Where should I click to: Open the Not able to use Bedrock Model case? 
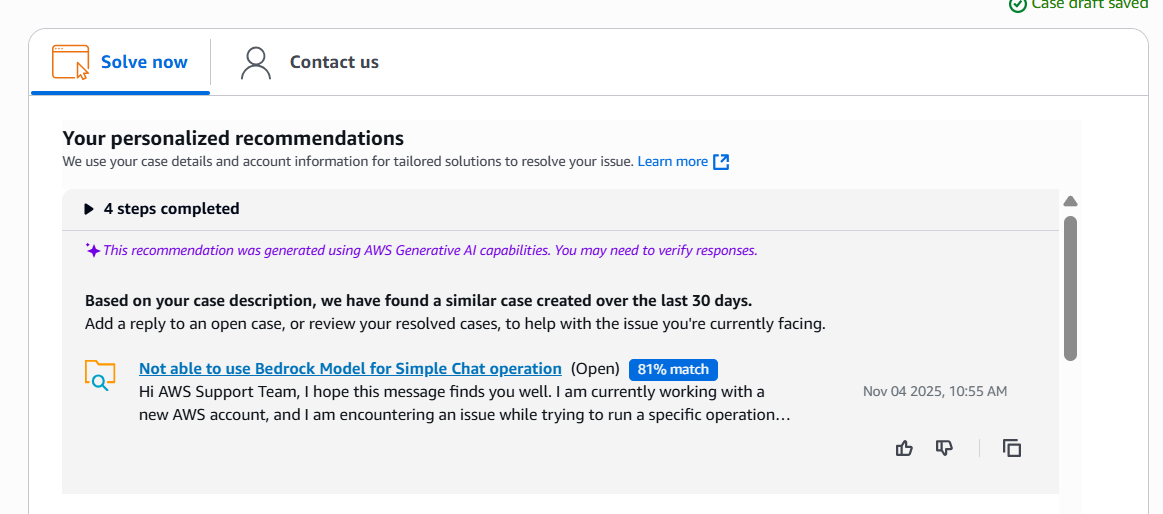click(x=350, y=369)
